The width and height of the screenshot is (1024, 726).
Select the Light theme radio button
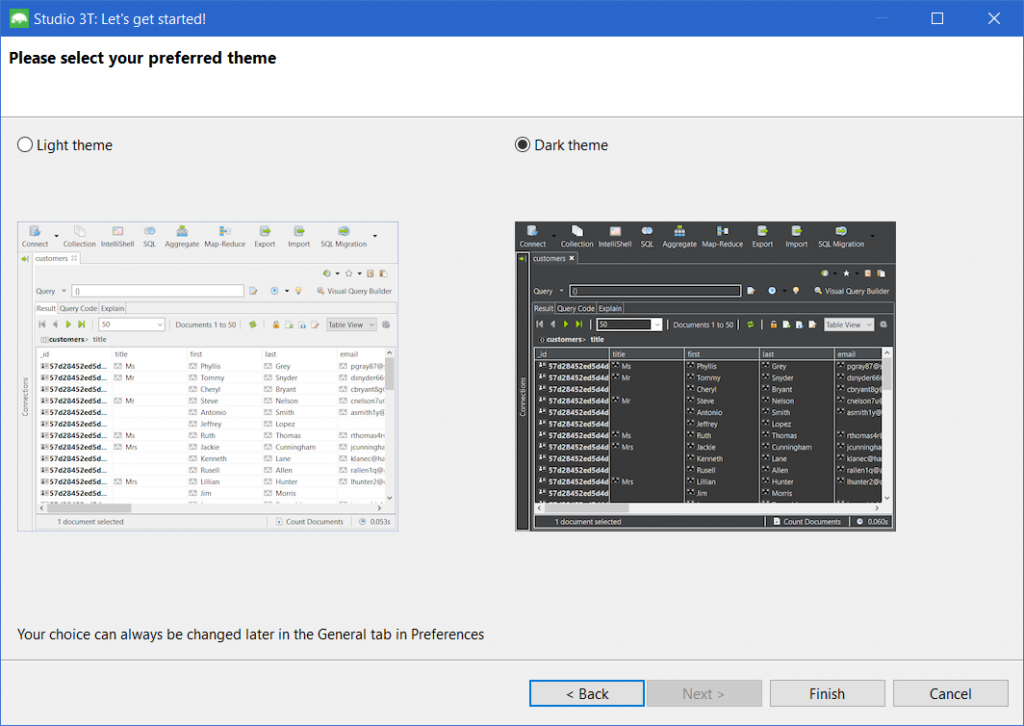click(x=25, y=145)
